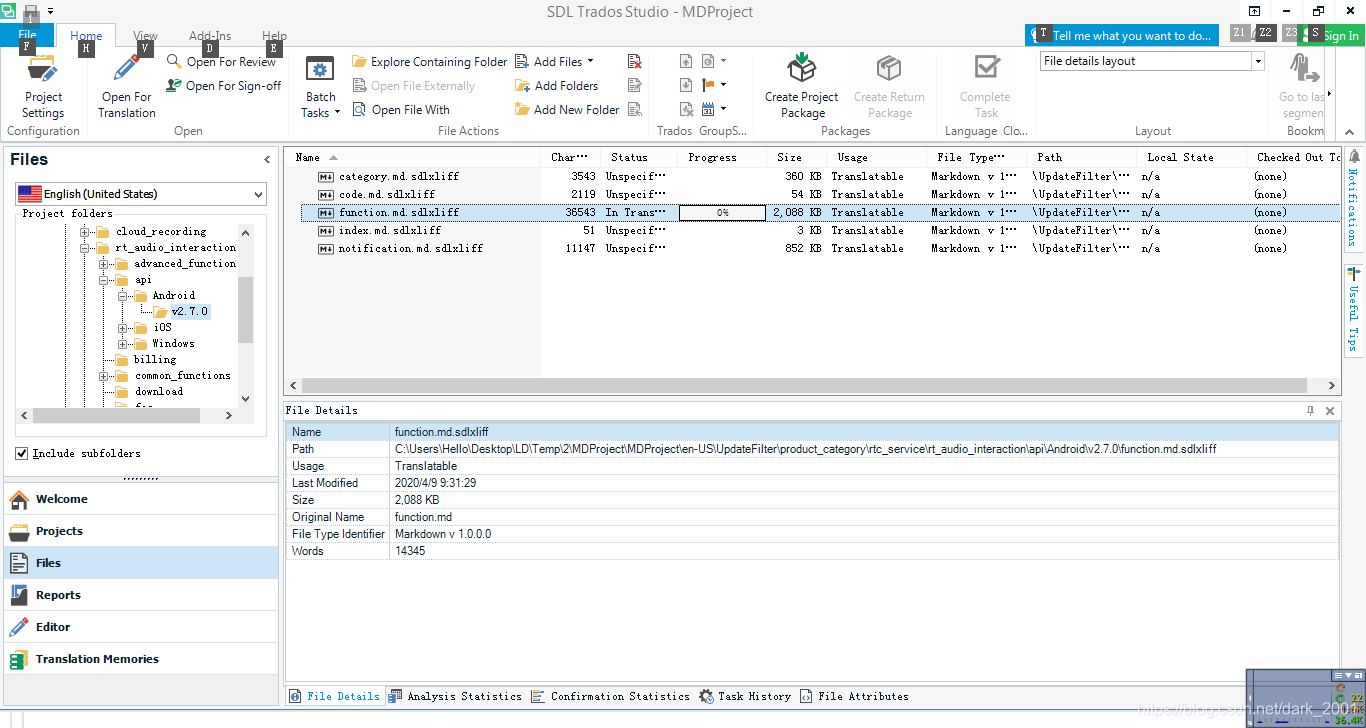This screenshot has width=1366, height=728.
Task: Open the Task History tab
Action: (745, 696)
